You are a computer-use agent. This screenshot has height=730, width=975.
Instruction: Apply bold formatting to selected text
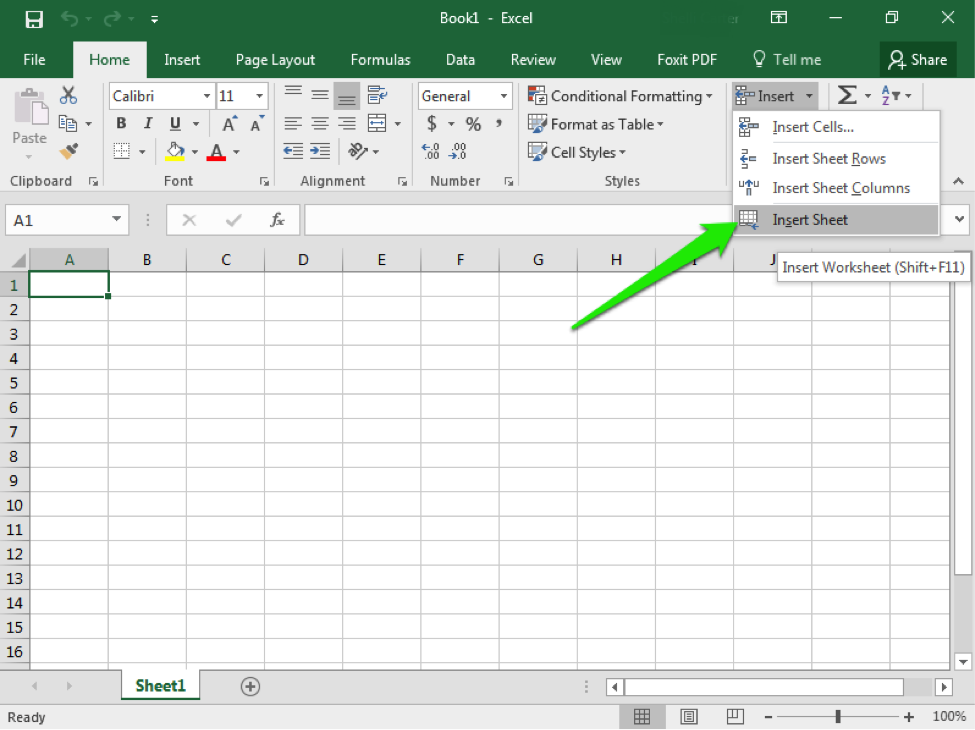pyautogui.click(x=120, y=123)
